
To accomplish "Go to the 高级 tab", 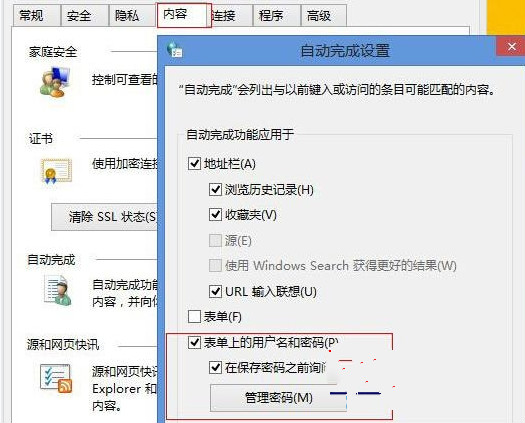I will point(324,15).
